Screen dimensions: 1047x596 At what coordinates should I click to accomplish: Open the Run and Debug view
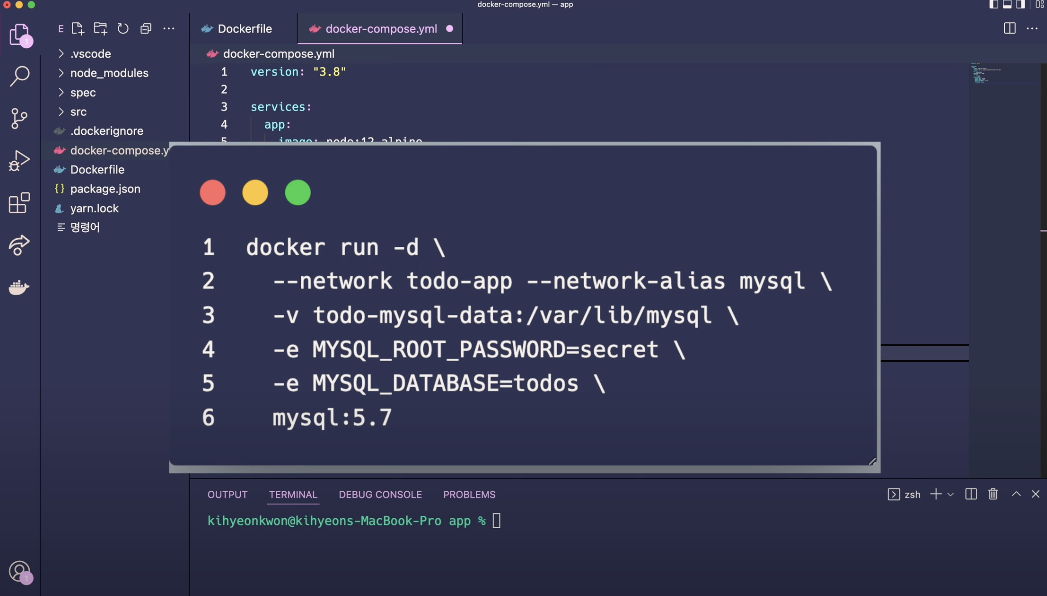[x=20, y=160]
